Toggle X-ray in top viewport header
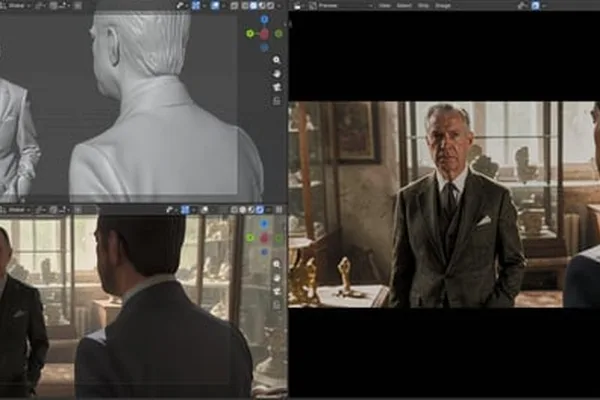 234,6
